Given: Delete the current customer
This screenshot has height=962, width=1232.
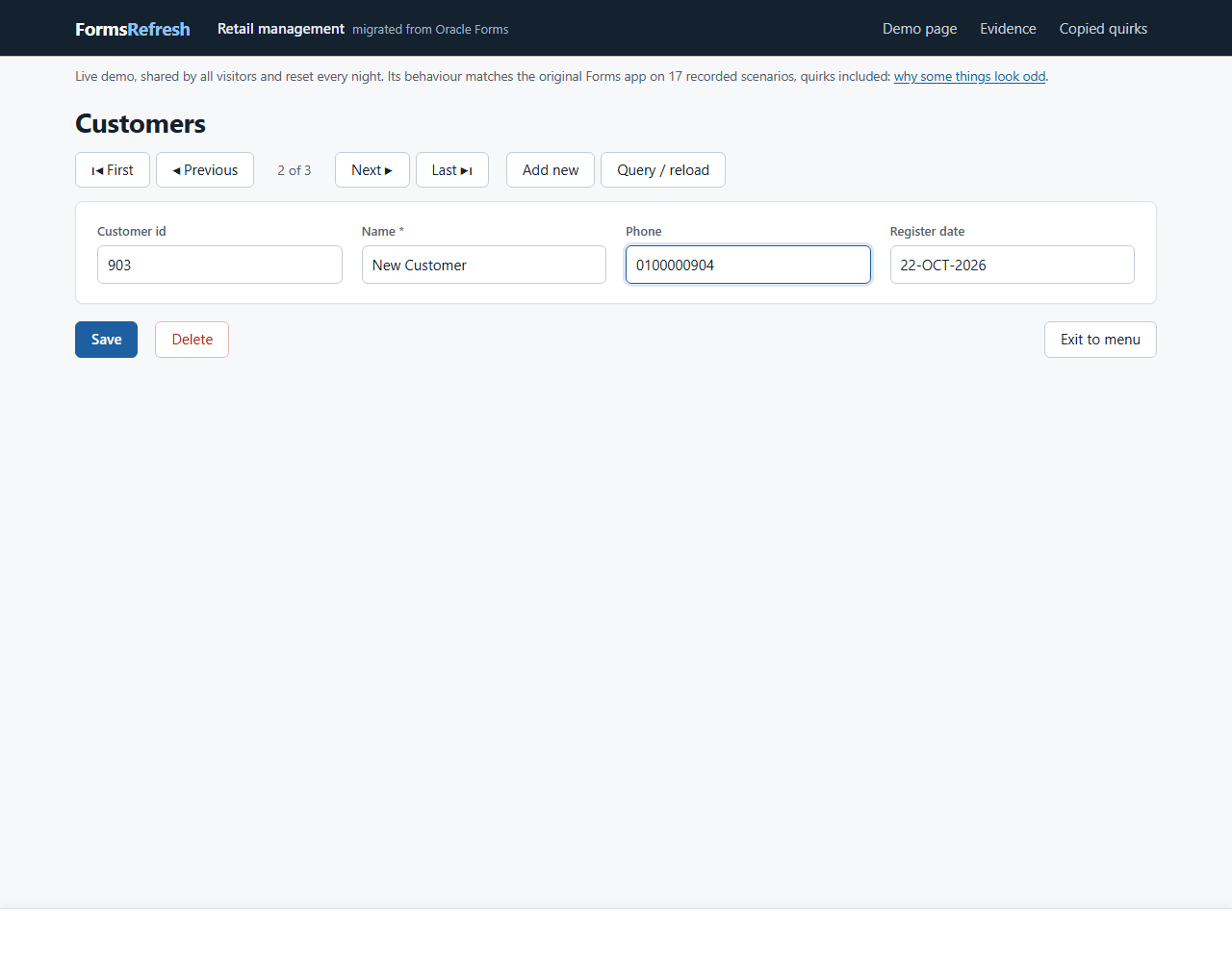Looking at the screenshot, I should point(192,340).
